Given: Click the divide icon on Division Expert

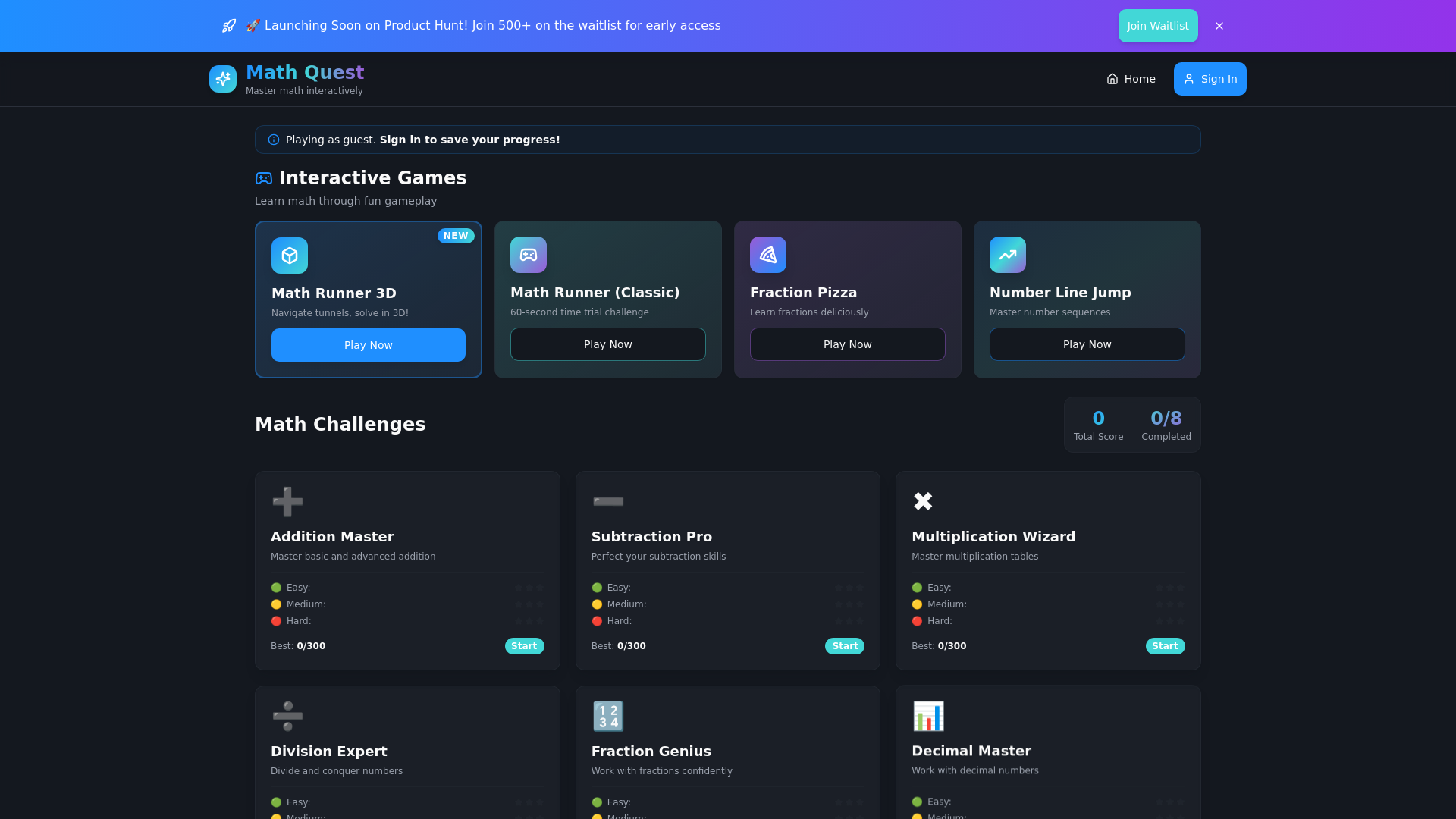Looking at the screenshot, I should coord(287,716).
